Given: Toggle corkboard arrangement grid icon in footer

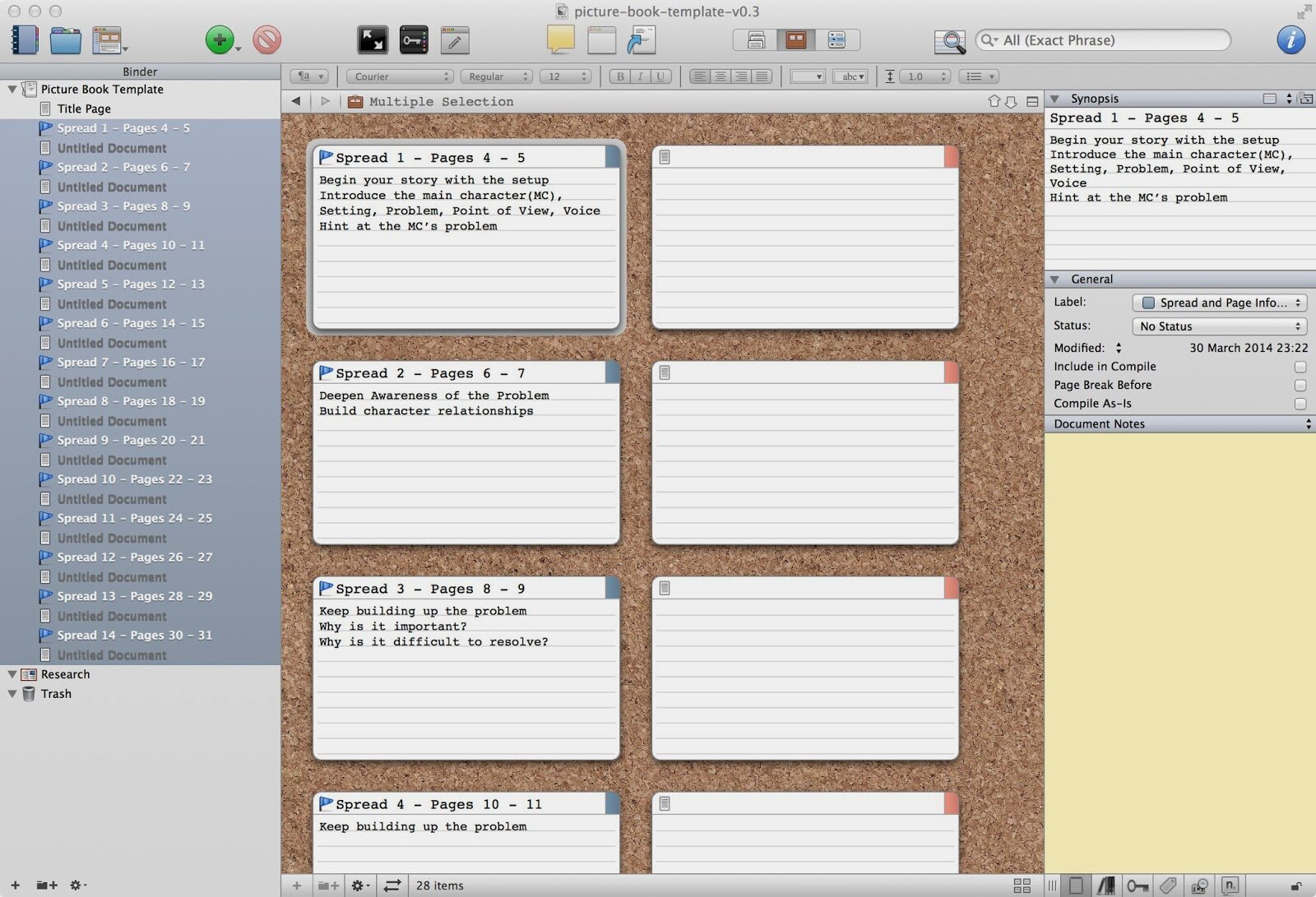Looking at the screenshot, I should tap(1022, 885).
